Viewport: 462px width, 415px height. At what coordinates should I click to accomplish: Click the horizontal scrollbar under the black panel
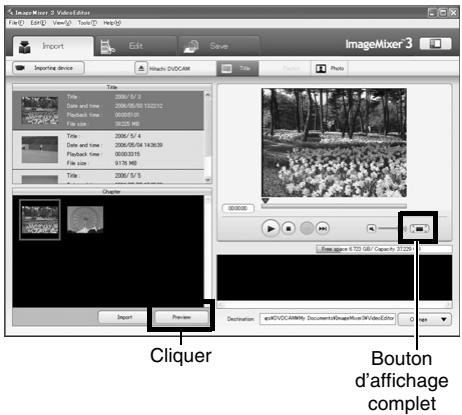[335, 305]
